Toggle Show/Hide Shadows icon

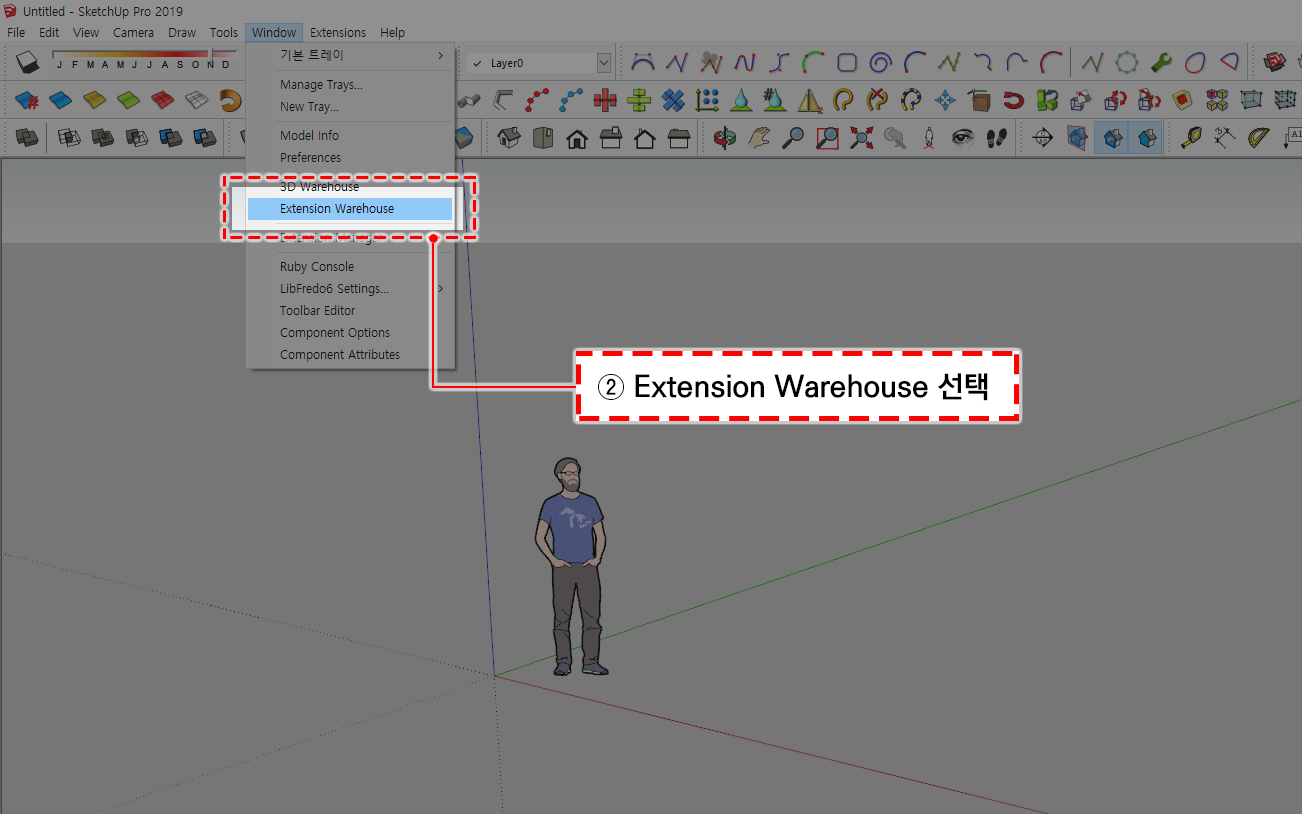(x=30, y=62)
